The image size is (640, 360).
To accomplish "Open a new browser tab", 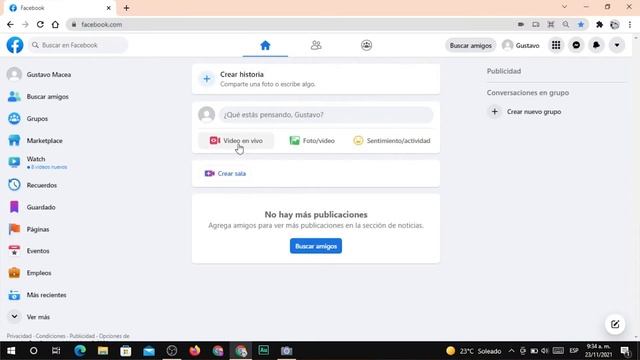I will pyautogui.click(x=127, y=8).
